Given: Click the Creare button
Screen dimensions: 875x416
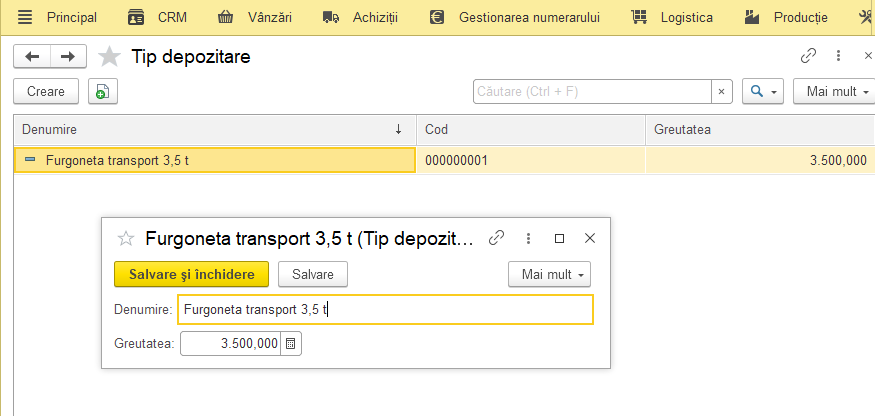Looking at the screenshot, I should [x=46, y=91].
